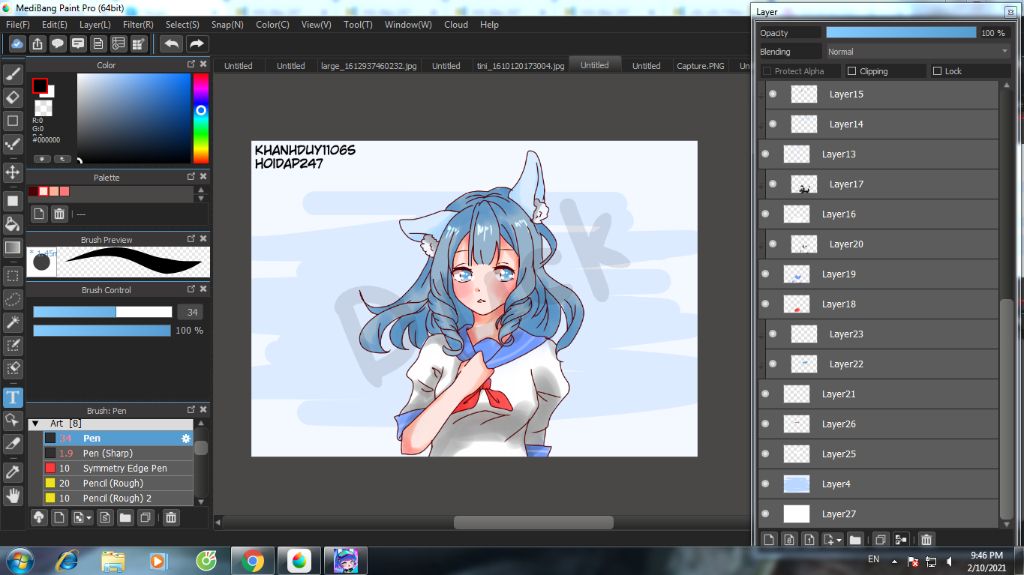Show hidden system tray icons
Image resolution: width=1024 pixels, height=575 pixels.
[x=894, y=561]
